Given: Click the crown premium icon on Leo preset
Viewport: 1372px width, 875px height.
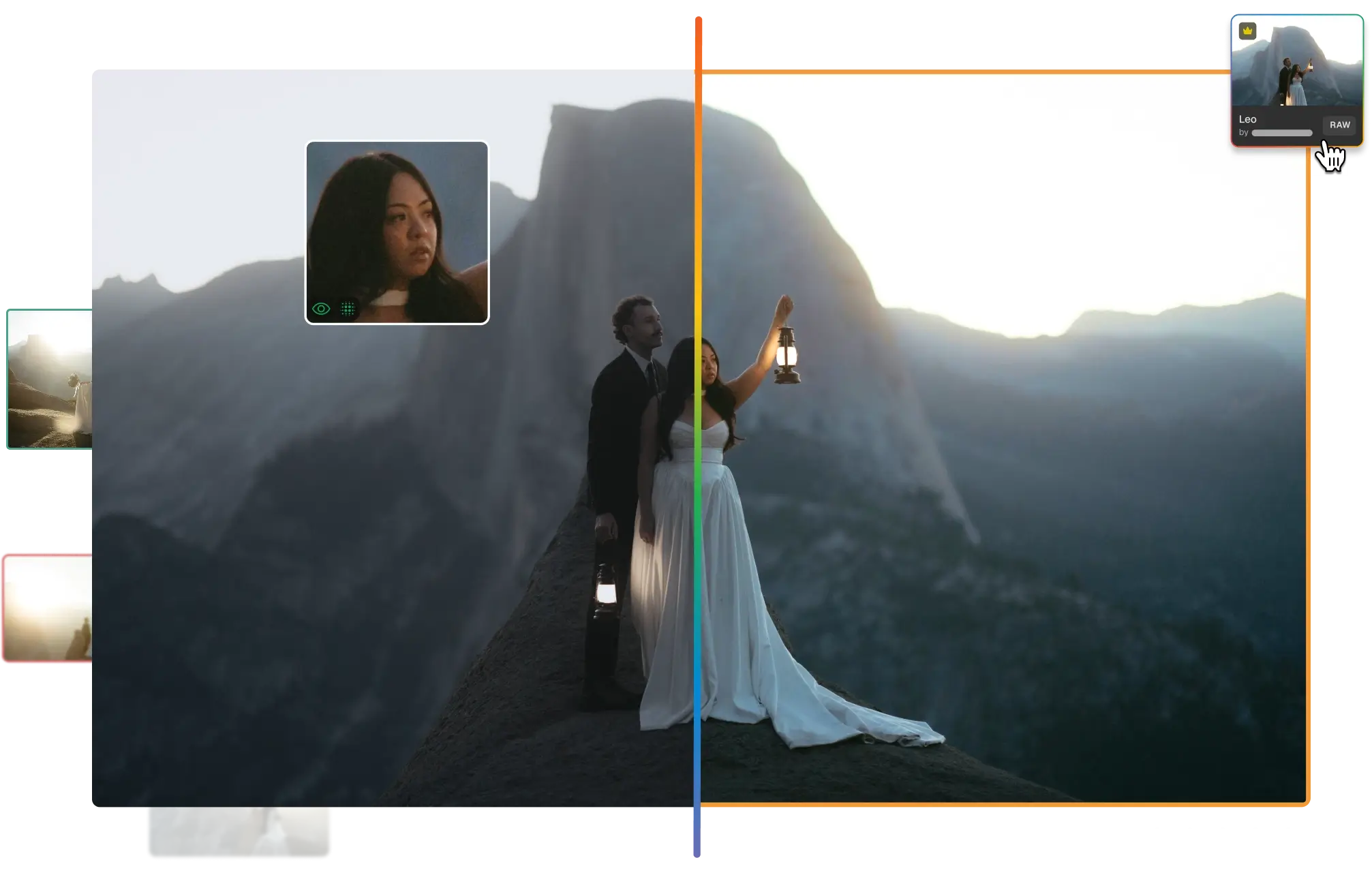Looking at the screenshot, I should pos(1247,31).
